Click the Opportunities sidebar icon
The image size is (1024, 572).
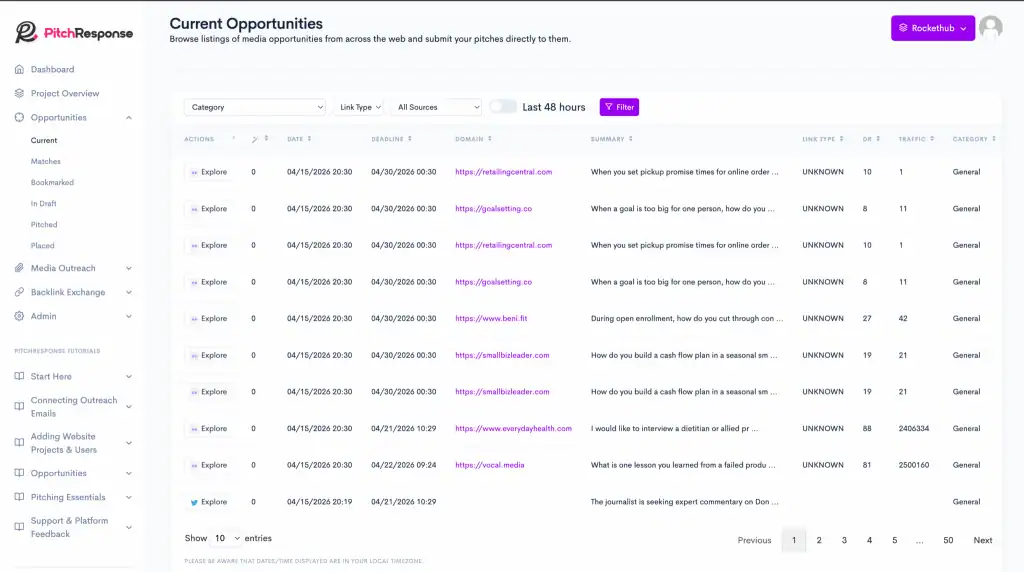coord(19,118)
